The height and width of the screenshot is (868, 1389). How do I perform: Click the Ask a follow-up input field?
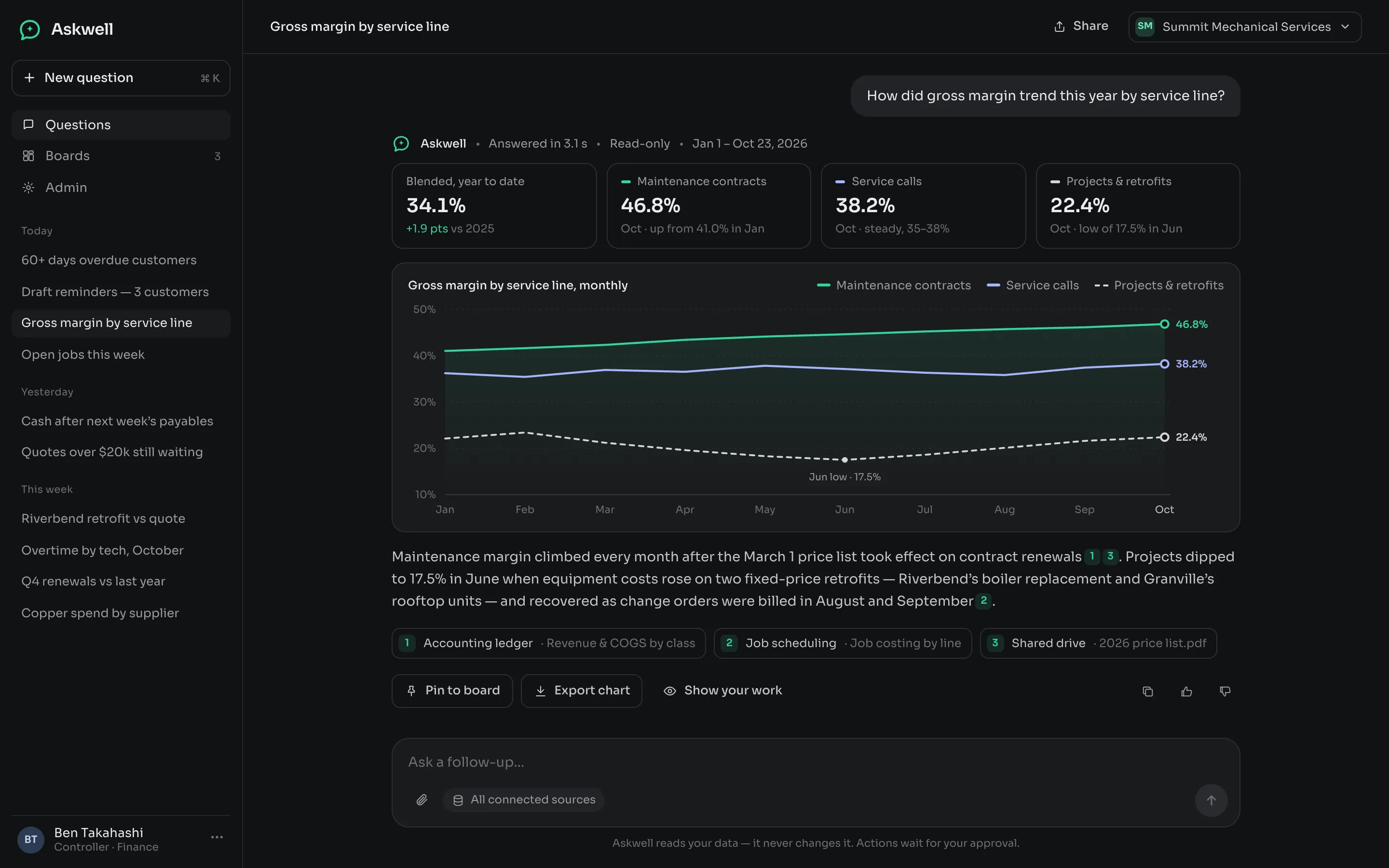pos(815,762)
